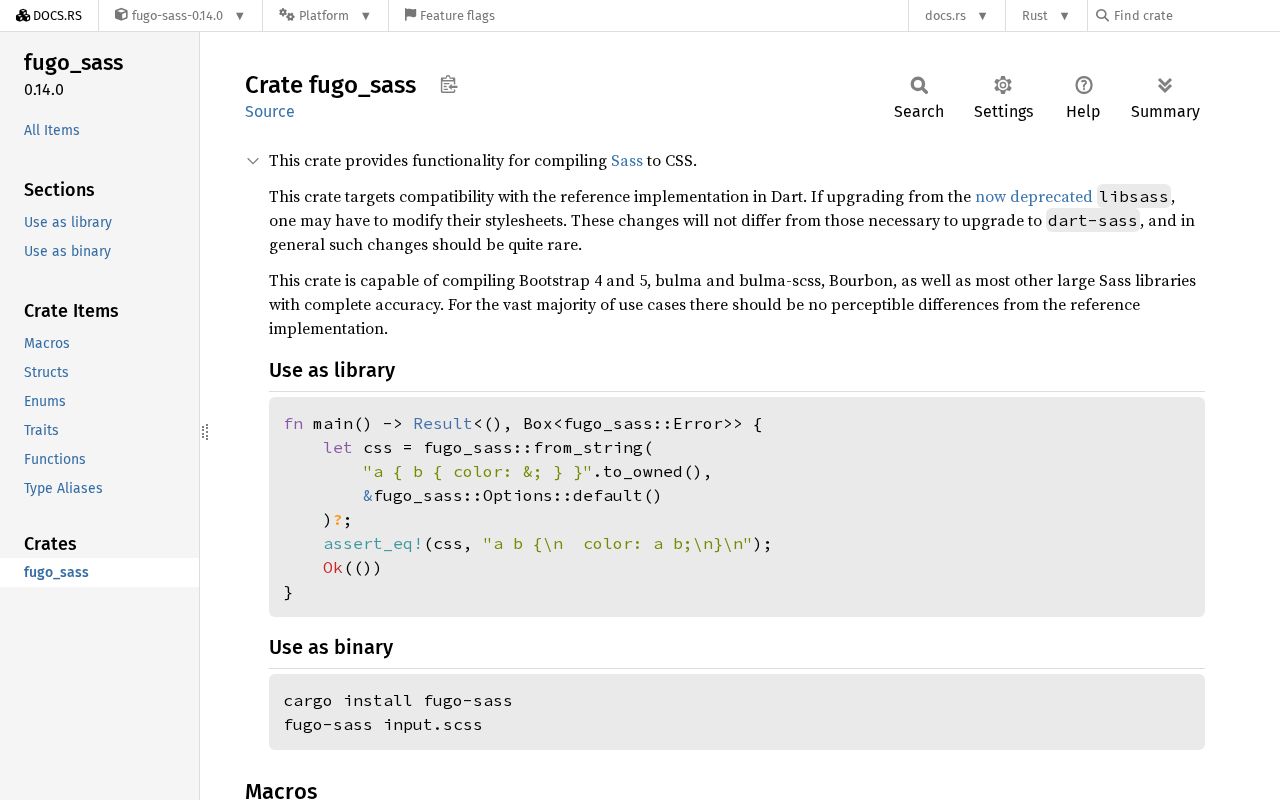
Task: Click the 'cargo install fugo-sass' code line
Action: [398, 701]
